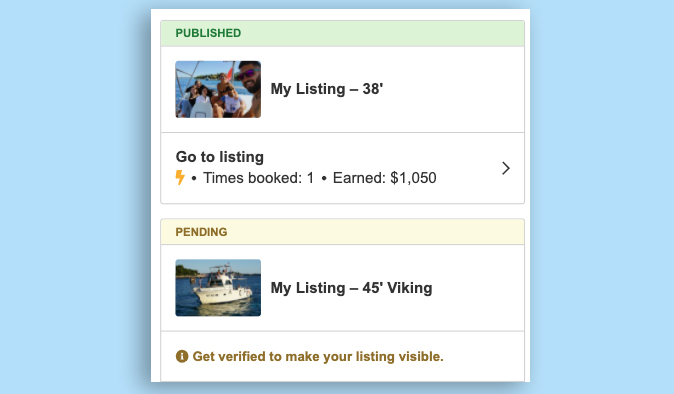Open listing via the right chevron arrow
The image size is (674, 394).
point(506,168)
